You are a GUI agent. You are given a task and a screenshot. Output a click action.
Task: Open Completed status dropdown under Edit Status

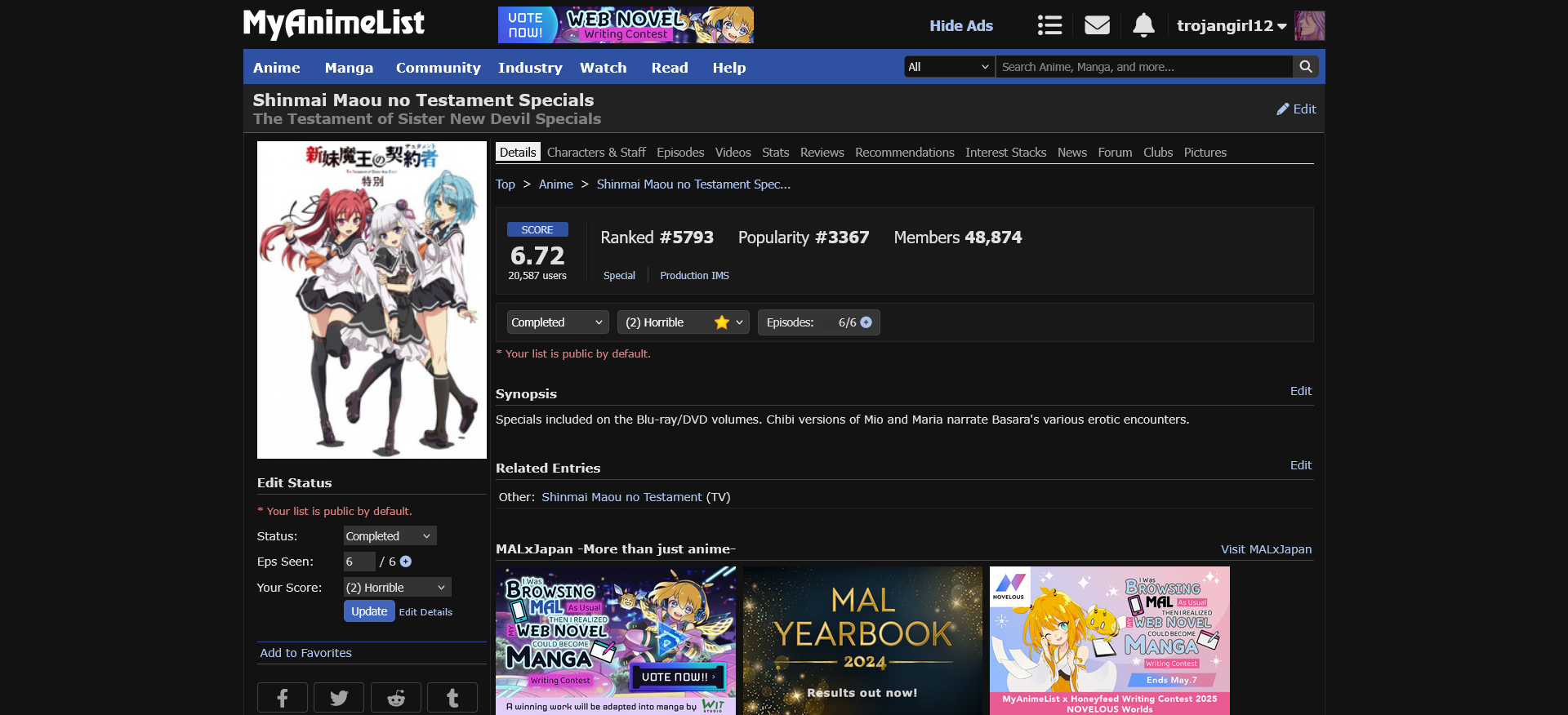click(390, 536)
